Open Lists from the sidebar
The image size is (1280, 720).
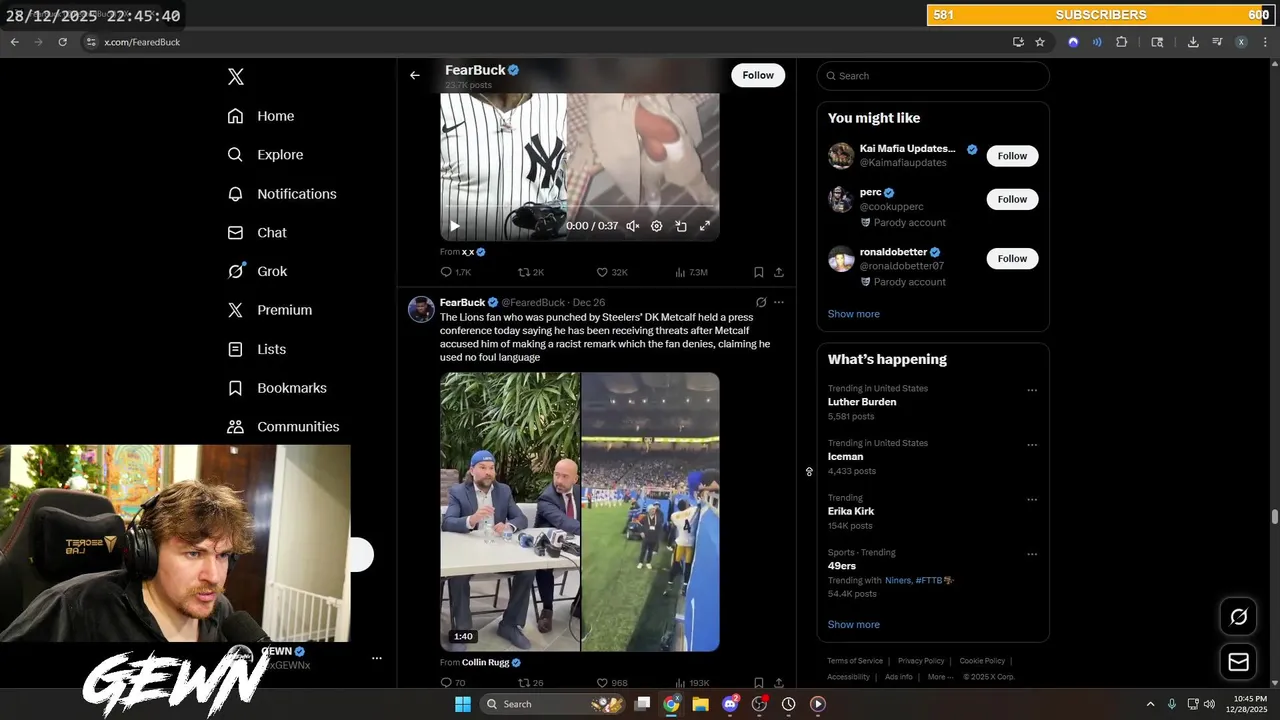click(257, 349)
